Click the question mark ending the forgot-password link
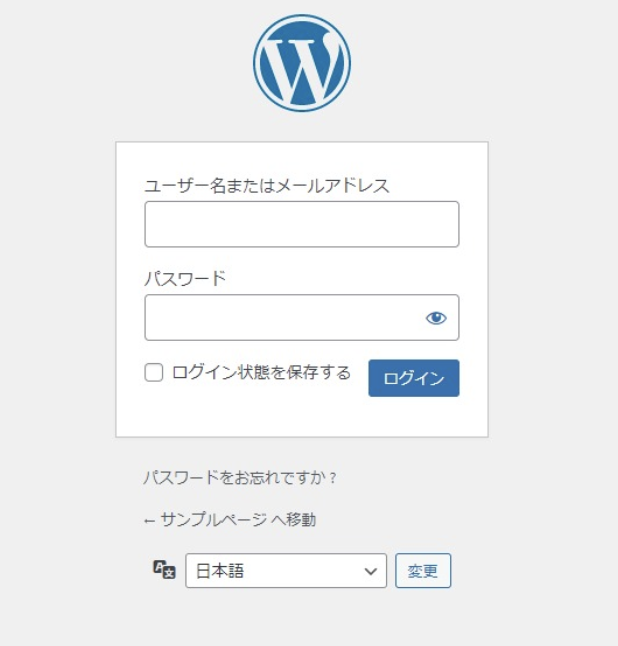The height and width of the screenshot is (646, 618). [x=333, y=479]
